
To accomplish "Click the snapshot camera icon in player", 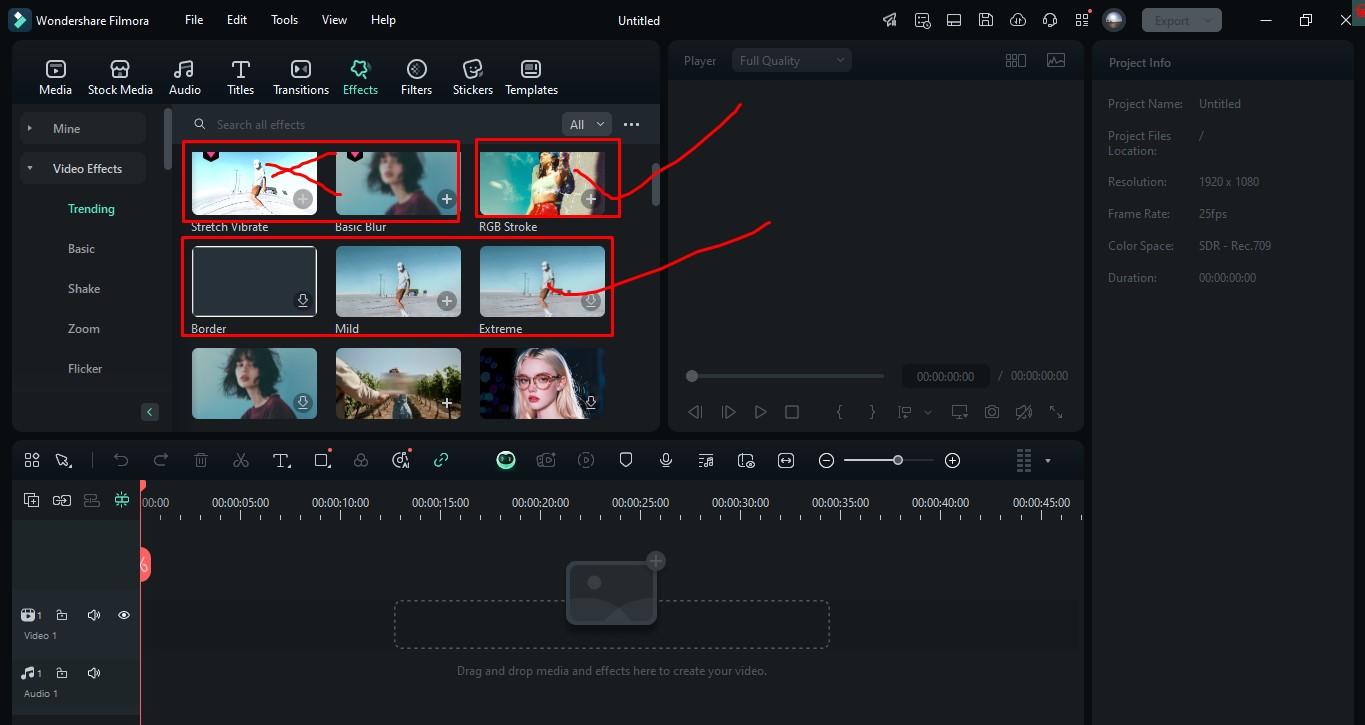I will [991, 412].
